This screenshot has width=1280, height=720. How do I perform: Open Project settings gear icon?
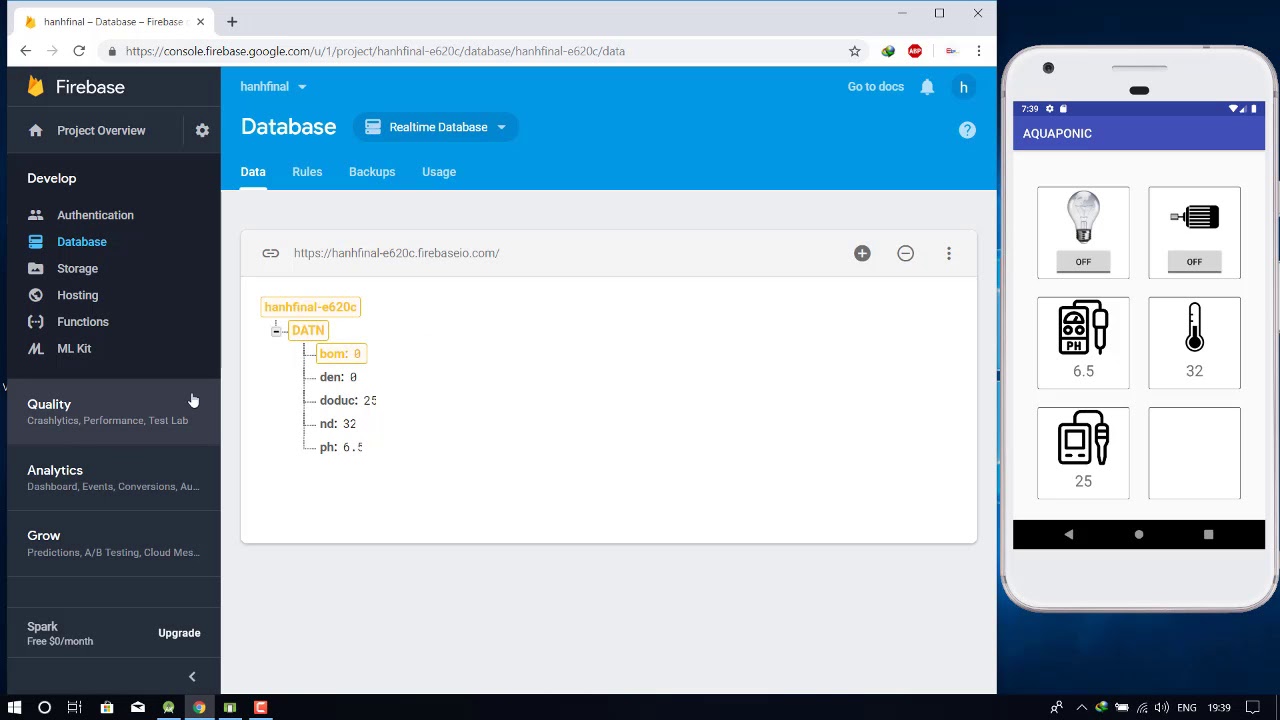pos(202,130)
